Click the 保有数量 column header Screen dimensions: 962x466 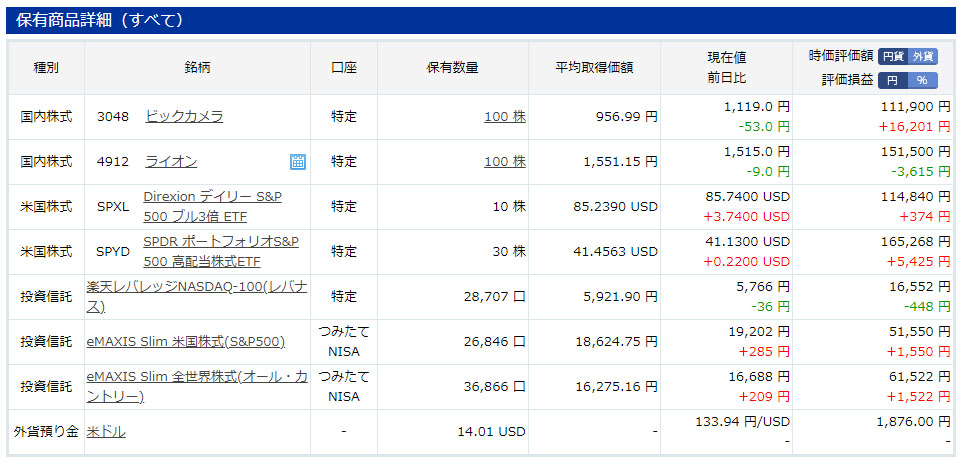pyautogui.click(x=452, y=68)
